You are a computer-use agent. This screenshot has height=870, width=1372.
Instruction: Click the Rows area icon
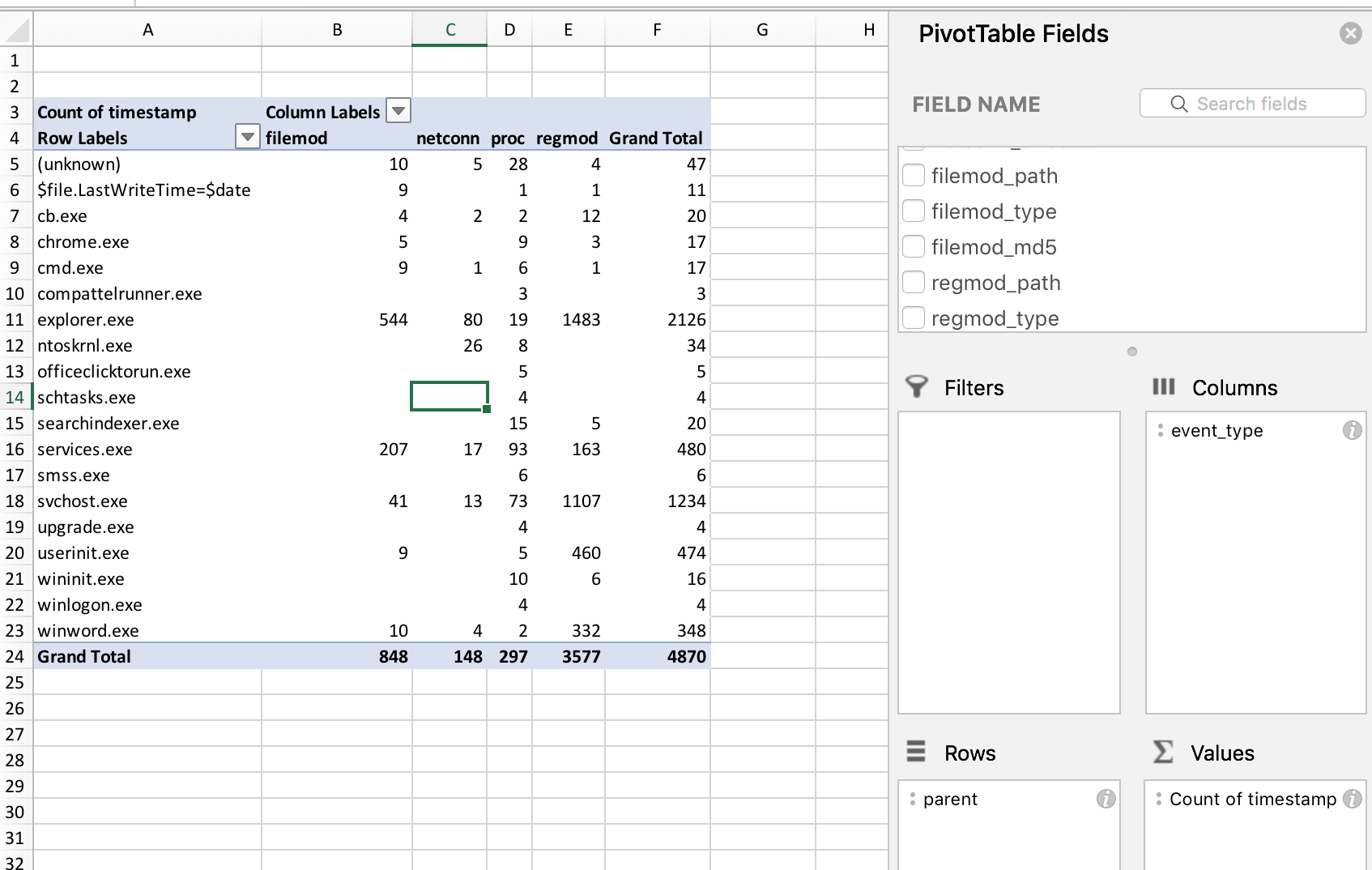[916, 753]
